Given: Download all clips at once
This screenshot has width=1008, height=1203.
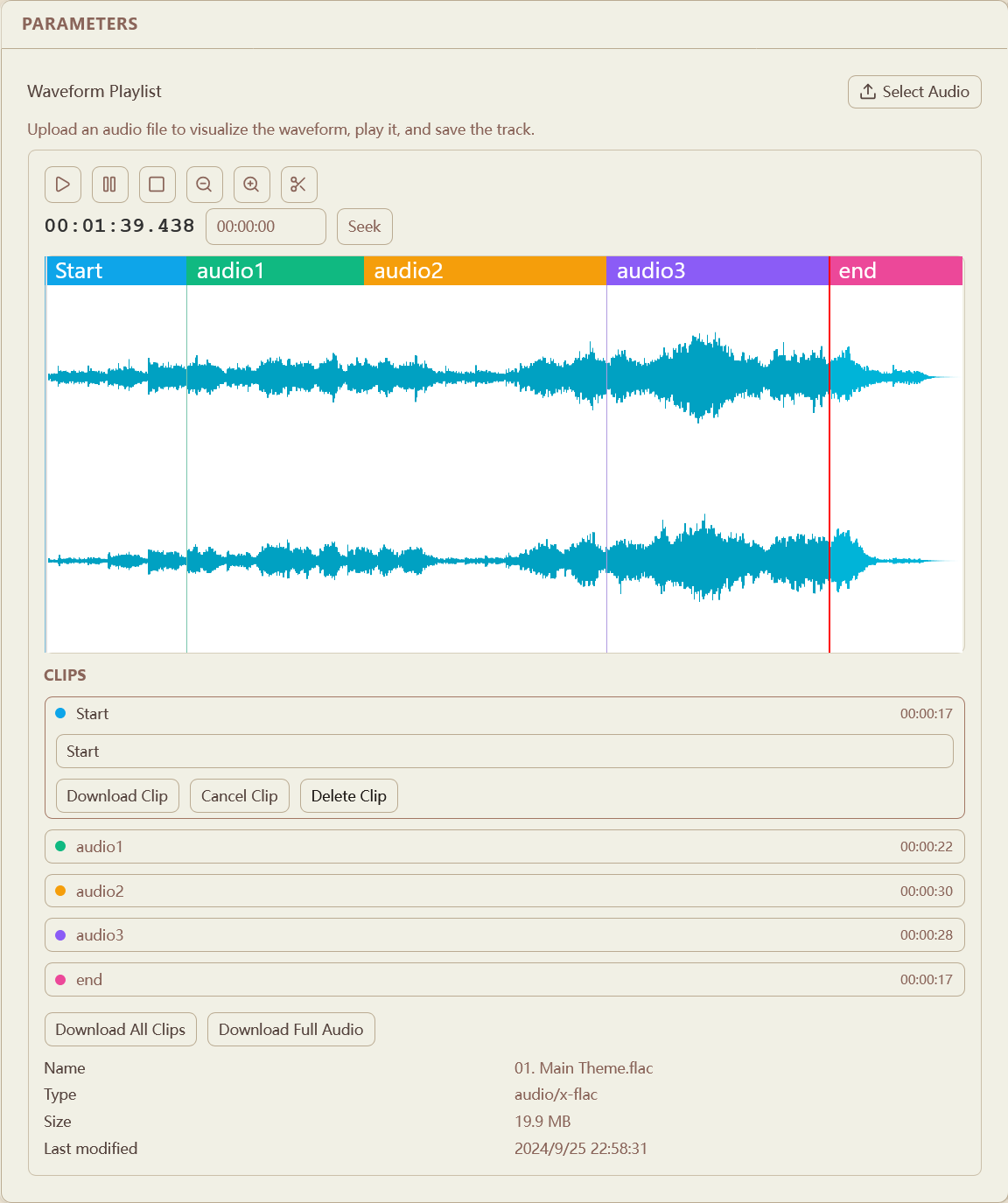Looking at the screenshot, I should (120, 1029).
